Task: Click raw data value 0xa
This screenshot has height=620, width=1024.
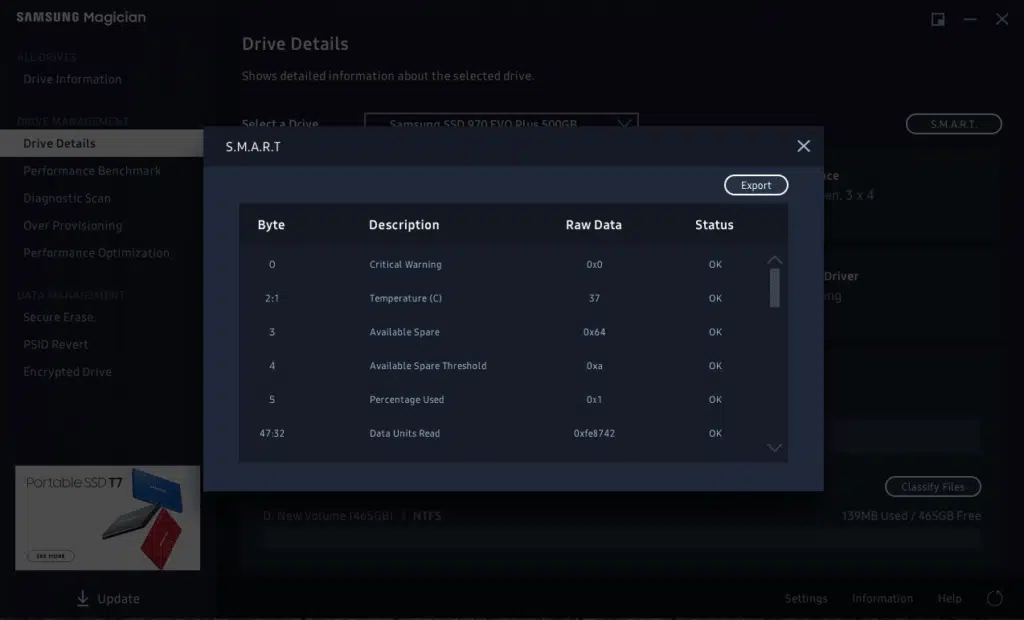Action: 594,366
